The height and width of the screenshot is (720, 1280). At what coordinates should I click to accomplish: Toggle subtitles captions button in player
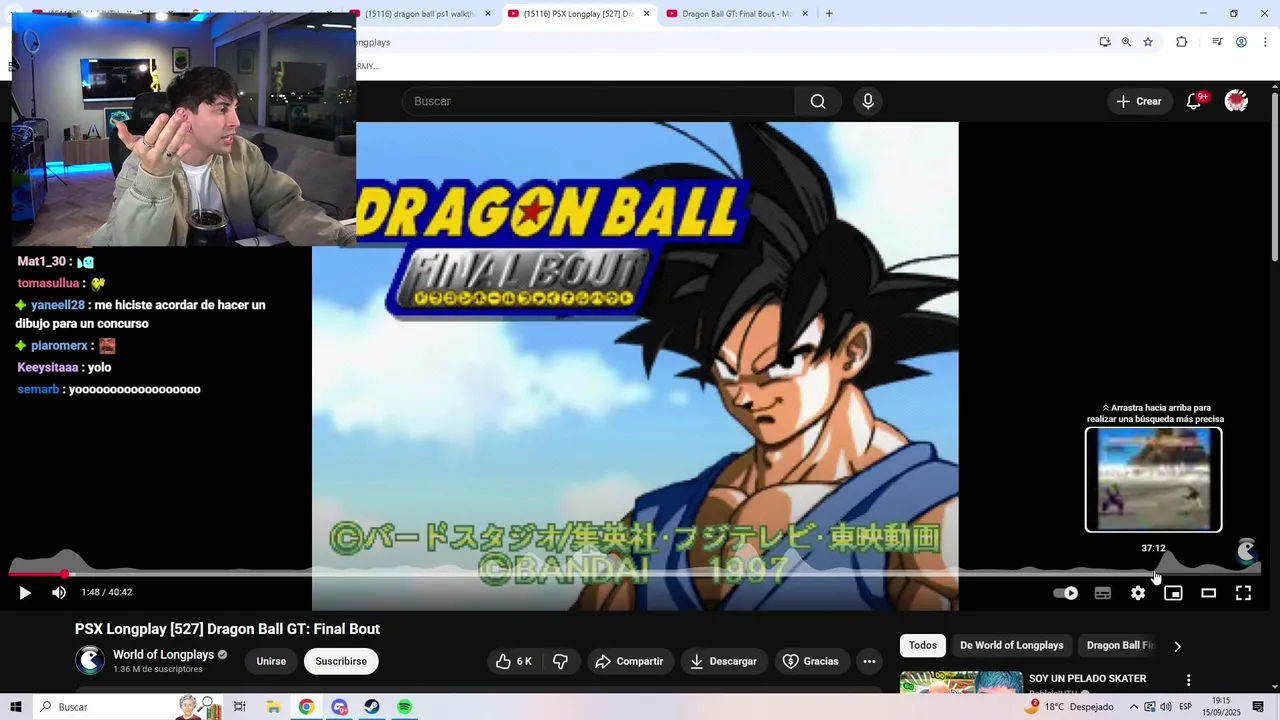point(1103,593)
